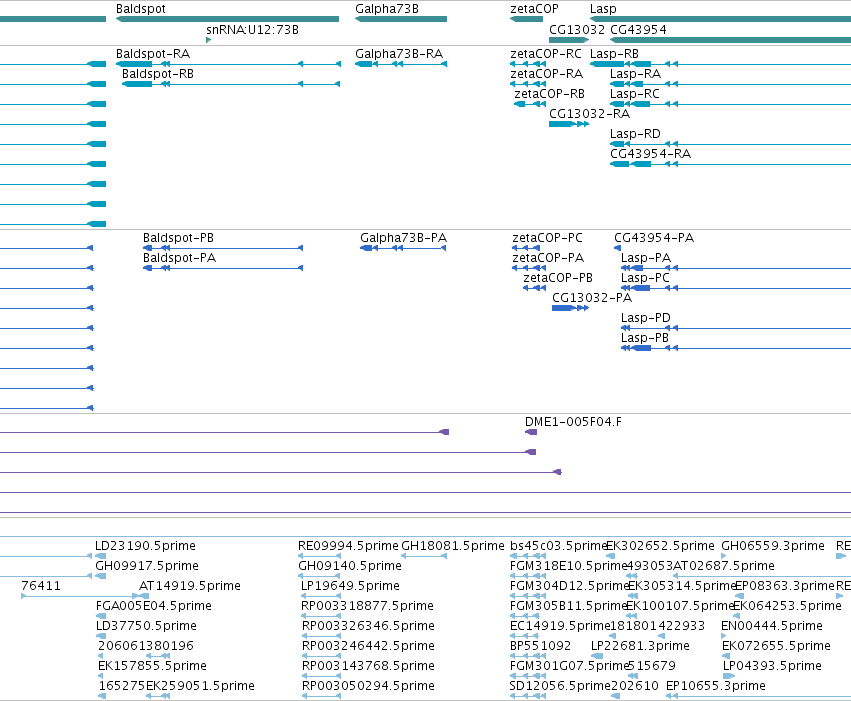
Task: Select the Galpha73B gene bar
Action: (401, 19)
